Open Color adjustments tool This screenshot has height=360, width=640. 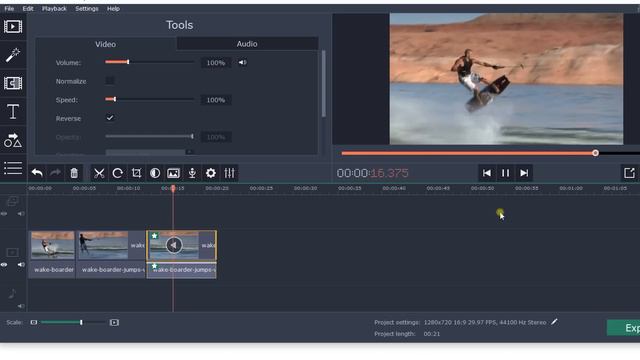155,173
